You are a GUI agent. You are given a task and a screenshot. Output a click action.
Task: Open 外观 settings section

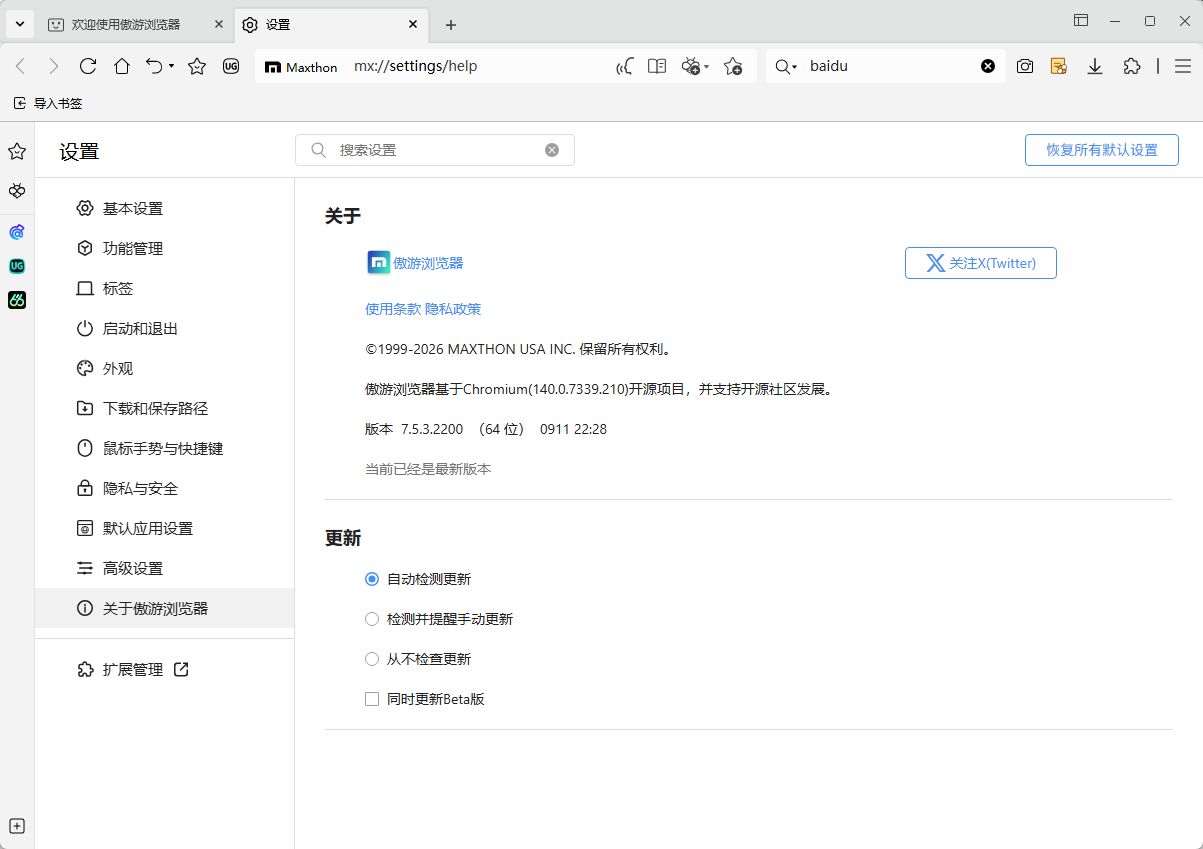coord(164,368)
